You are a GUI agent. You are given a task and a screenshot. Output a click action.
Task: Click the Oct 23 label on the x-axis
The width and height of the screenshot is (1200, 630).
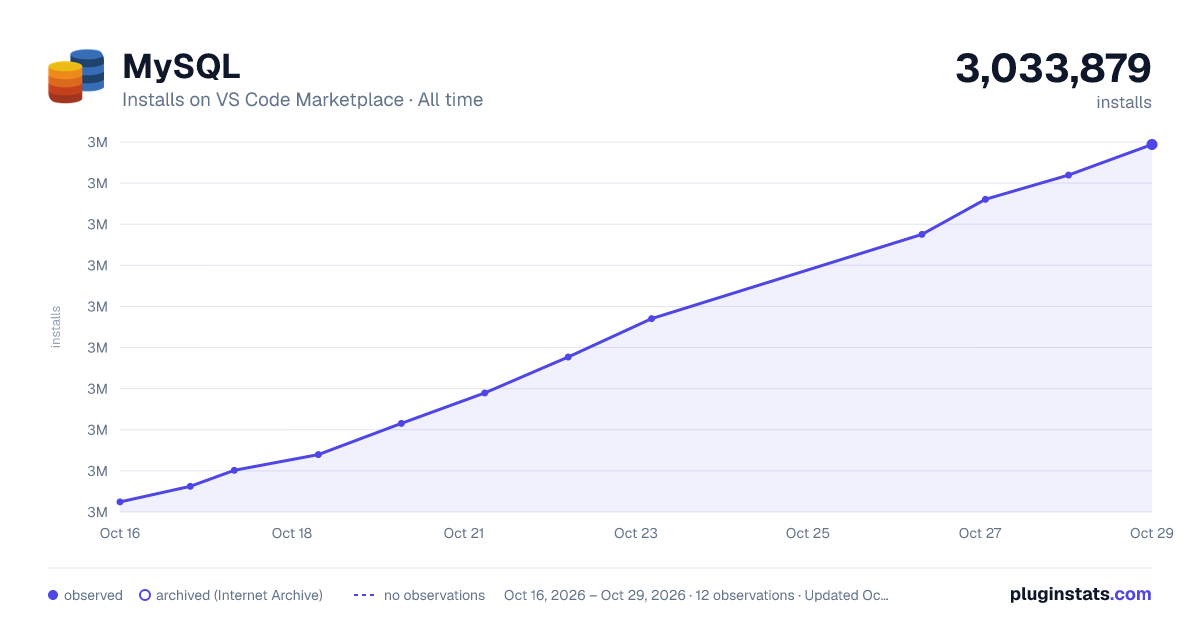tap(636, 533)
